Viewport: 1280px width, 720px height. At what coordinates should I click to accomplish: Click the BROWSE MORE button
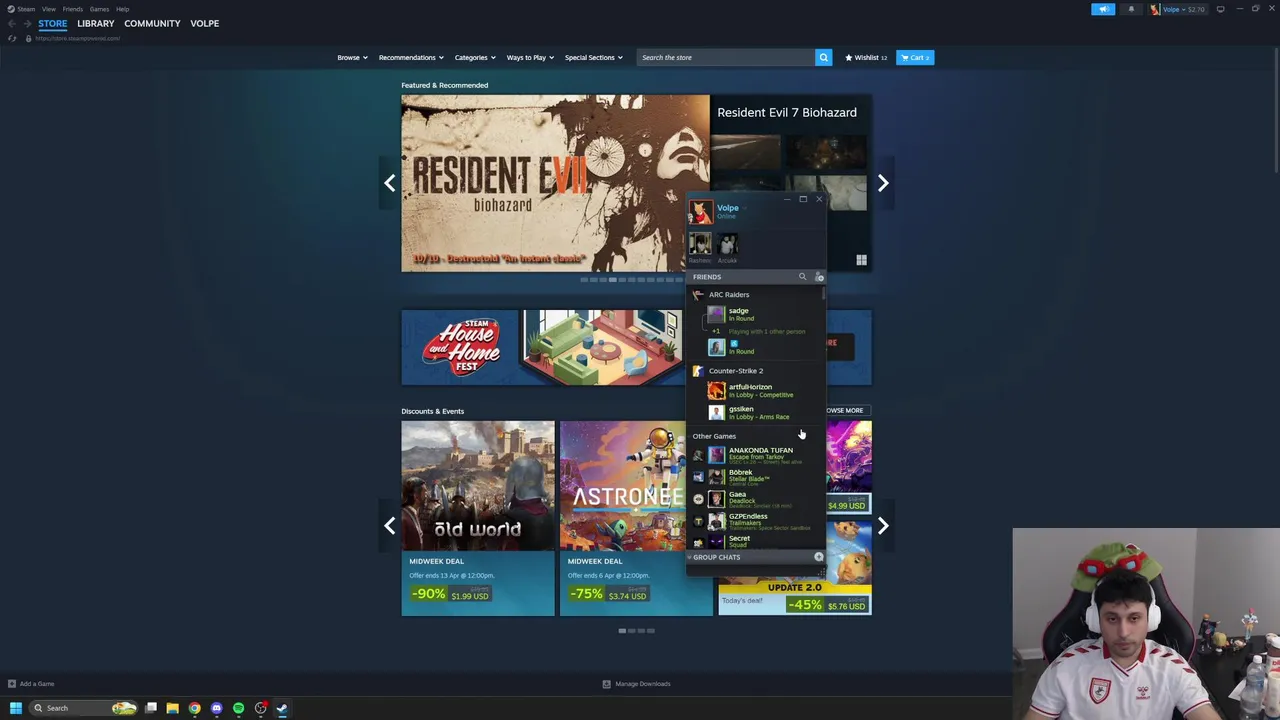tap(844, 410)
